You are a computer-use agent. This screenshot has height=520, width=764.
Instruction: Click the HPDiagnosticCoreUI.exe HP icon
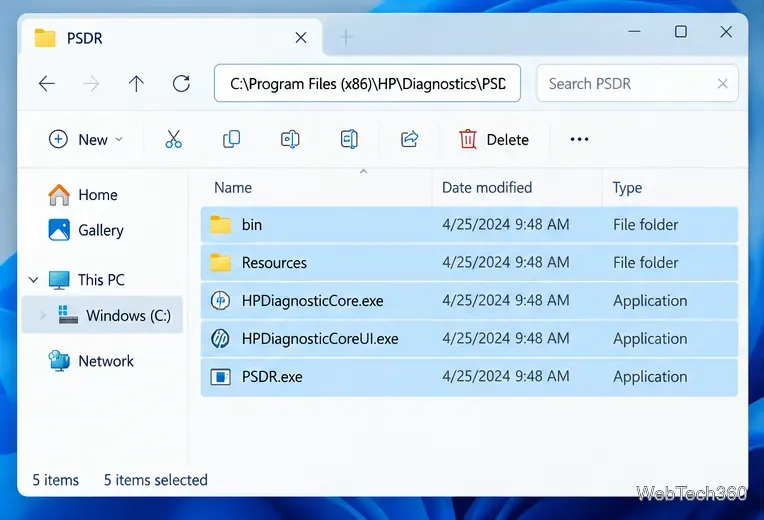[220, 339]
